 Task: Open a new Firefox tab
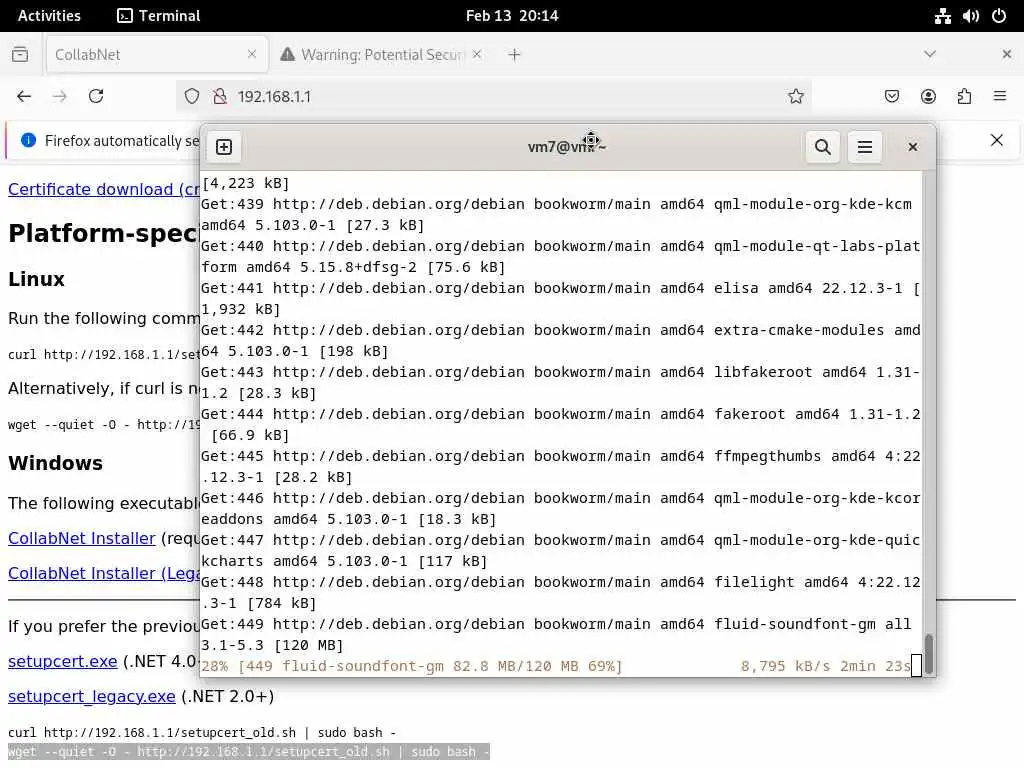click(x=515, y=55)
